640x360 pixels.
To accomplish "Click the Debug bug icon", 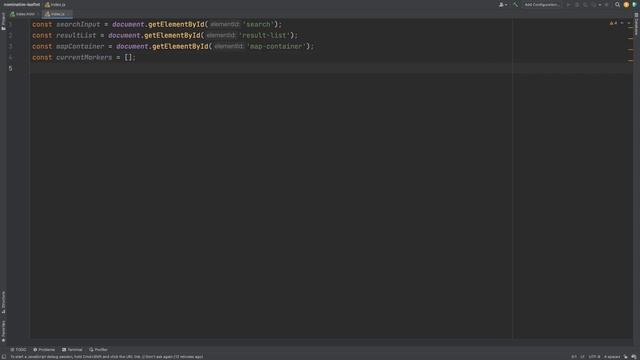I will [x=577, y=5].
